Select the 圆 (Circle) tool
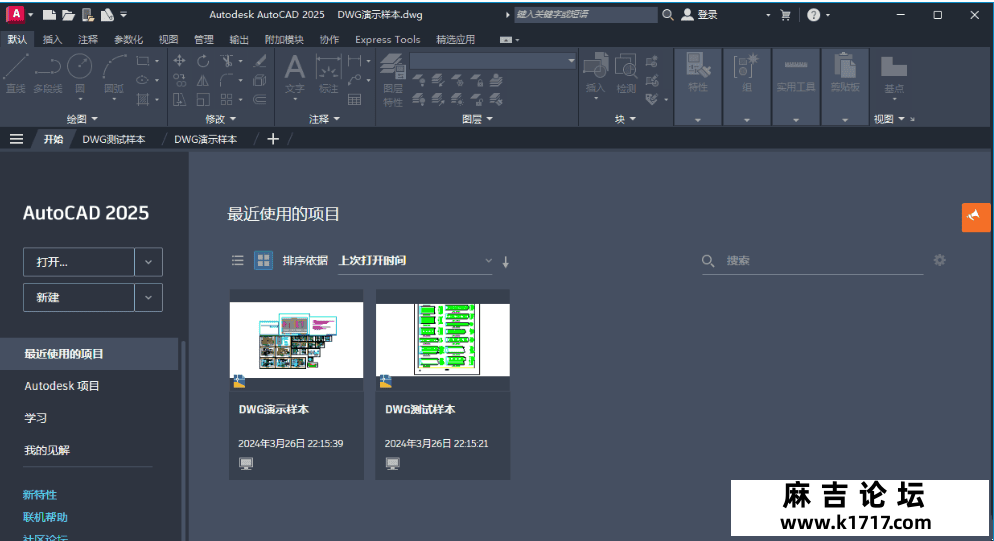Viewport: 994px width, 541px height. (80, 74)
